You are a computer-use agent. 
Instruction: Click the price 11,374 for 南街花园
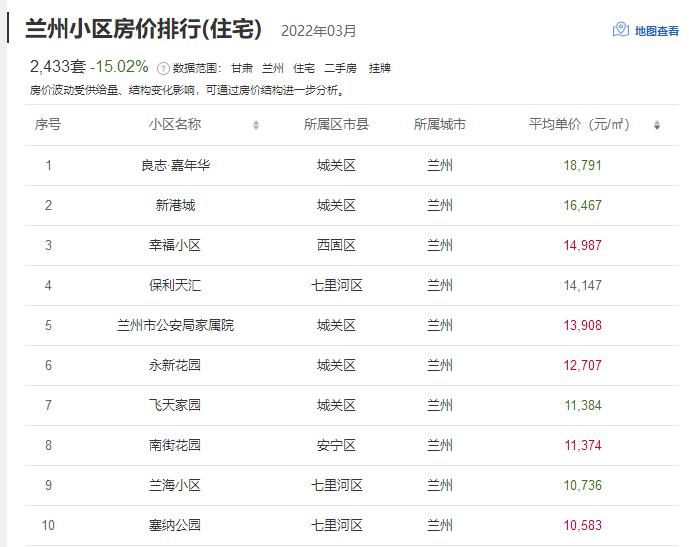coord(583,446)
